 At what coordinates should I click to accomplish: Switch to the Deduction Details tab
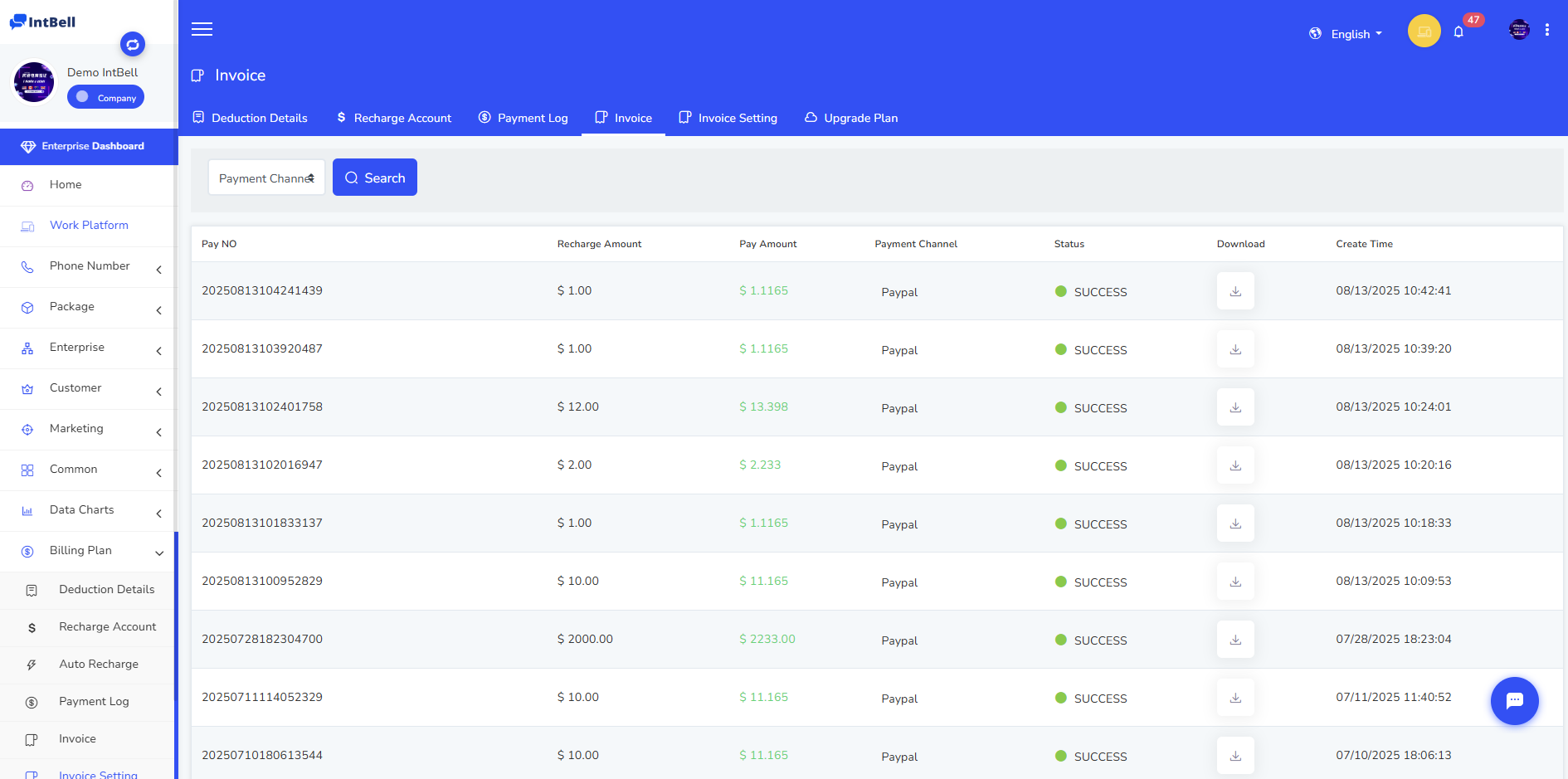250,118
